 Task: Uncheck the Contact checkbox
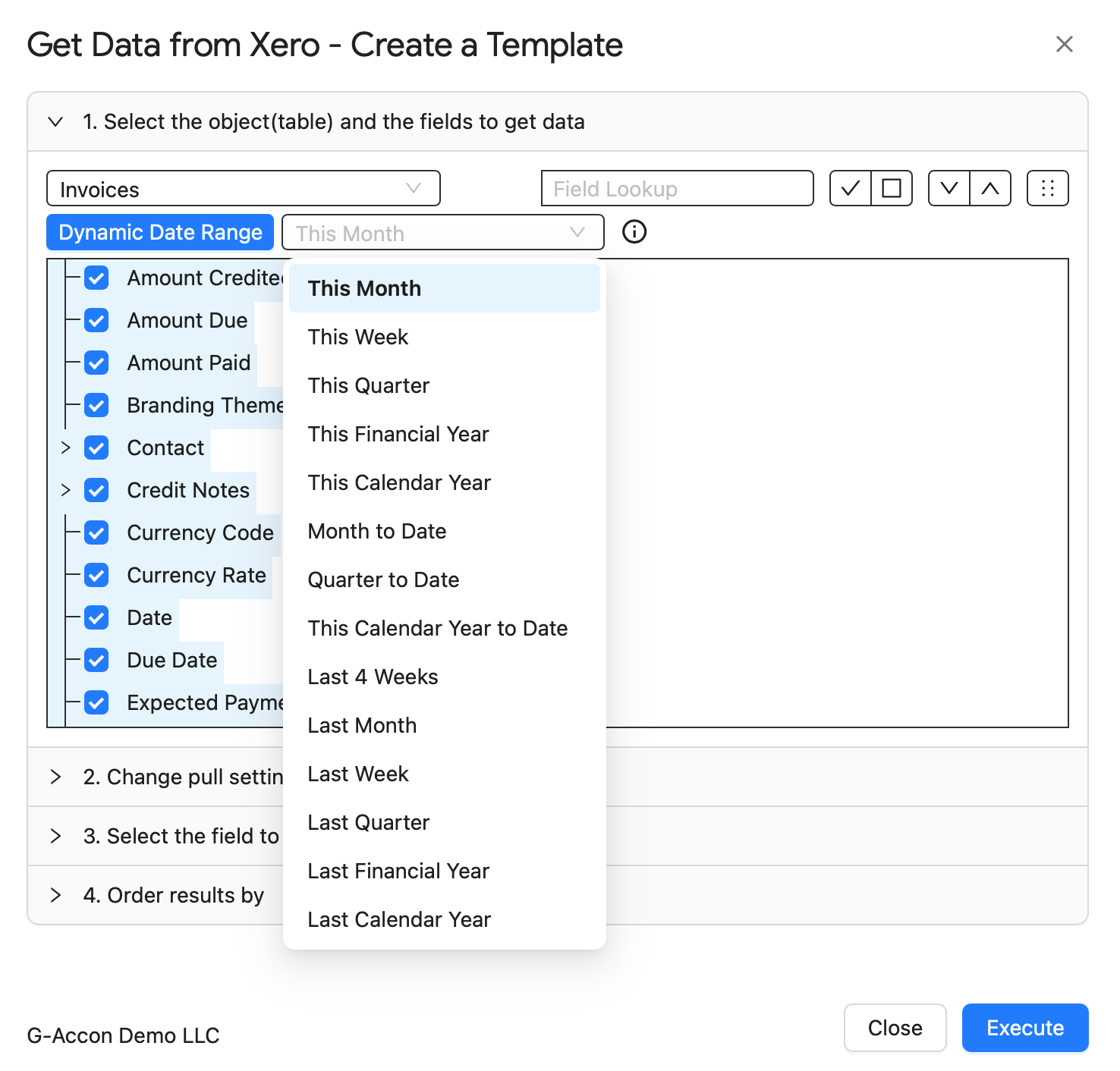pos(96,448)
